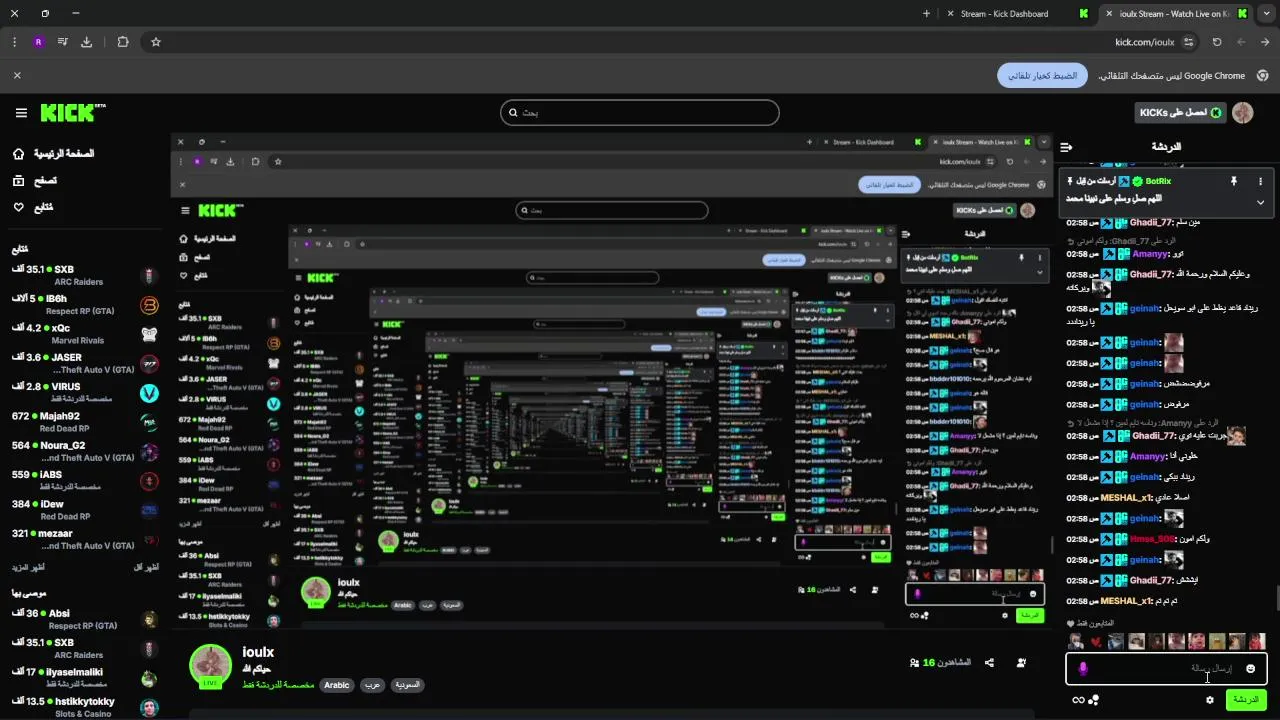Open the following heart icon 'متابع'
Image resolution: width=1280 pixels, height=720 pixels.
coord(19,207)
